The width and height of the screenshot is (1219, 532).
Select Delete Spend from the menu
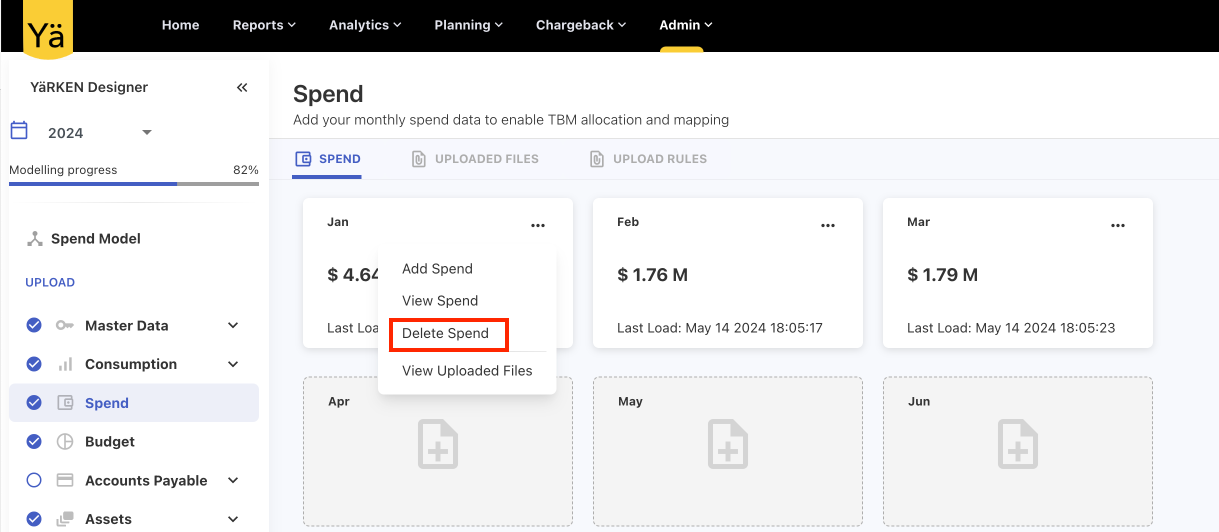(x=446, y=334)
